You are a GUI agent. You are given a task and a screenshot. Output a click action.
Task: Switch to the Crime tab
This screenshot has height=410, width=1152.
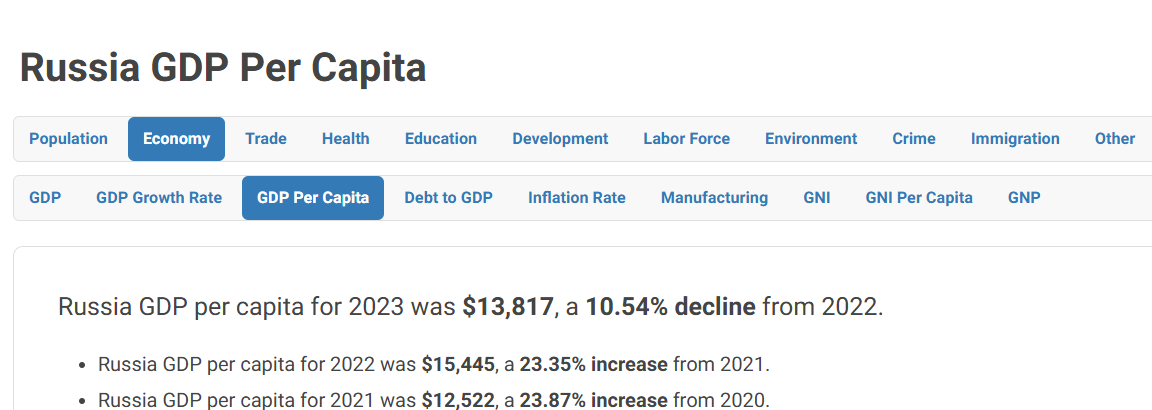tap(914, 139)
